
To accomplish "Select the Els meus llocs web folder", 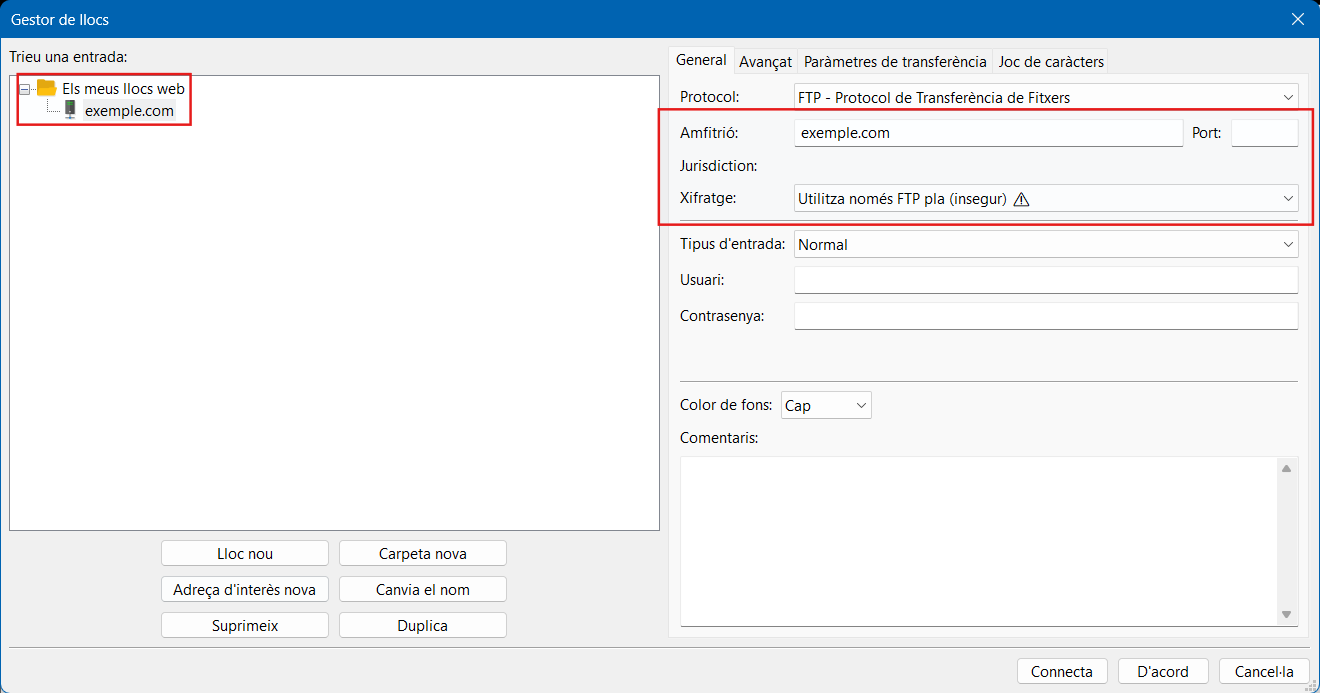I will click(x=123, y=88).
